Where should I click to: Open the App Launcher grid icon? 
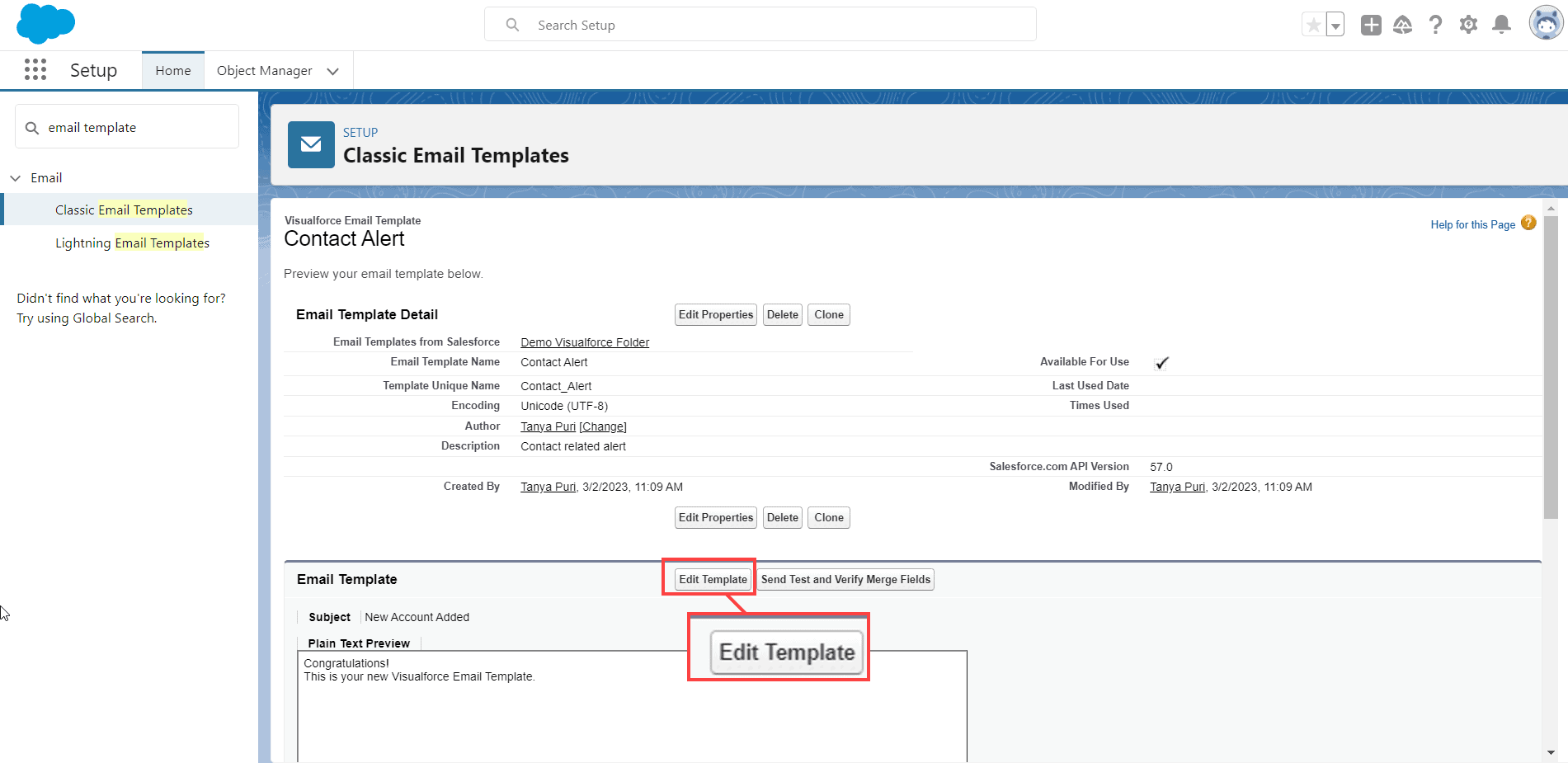point(35,70)
